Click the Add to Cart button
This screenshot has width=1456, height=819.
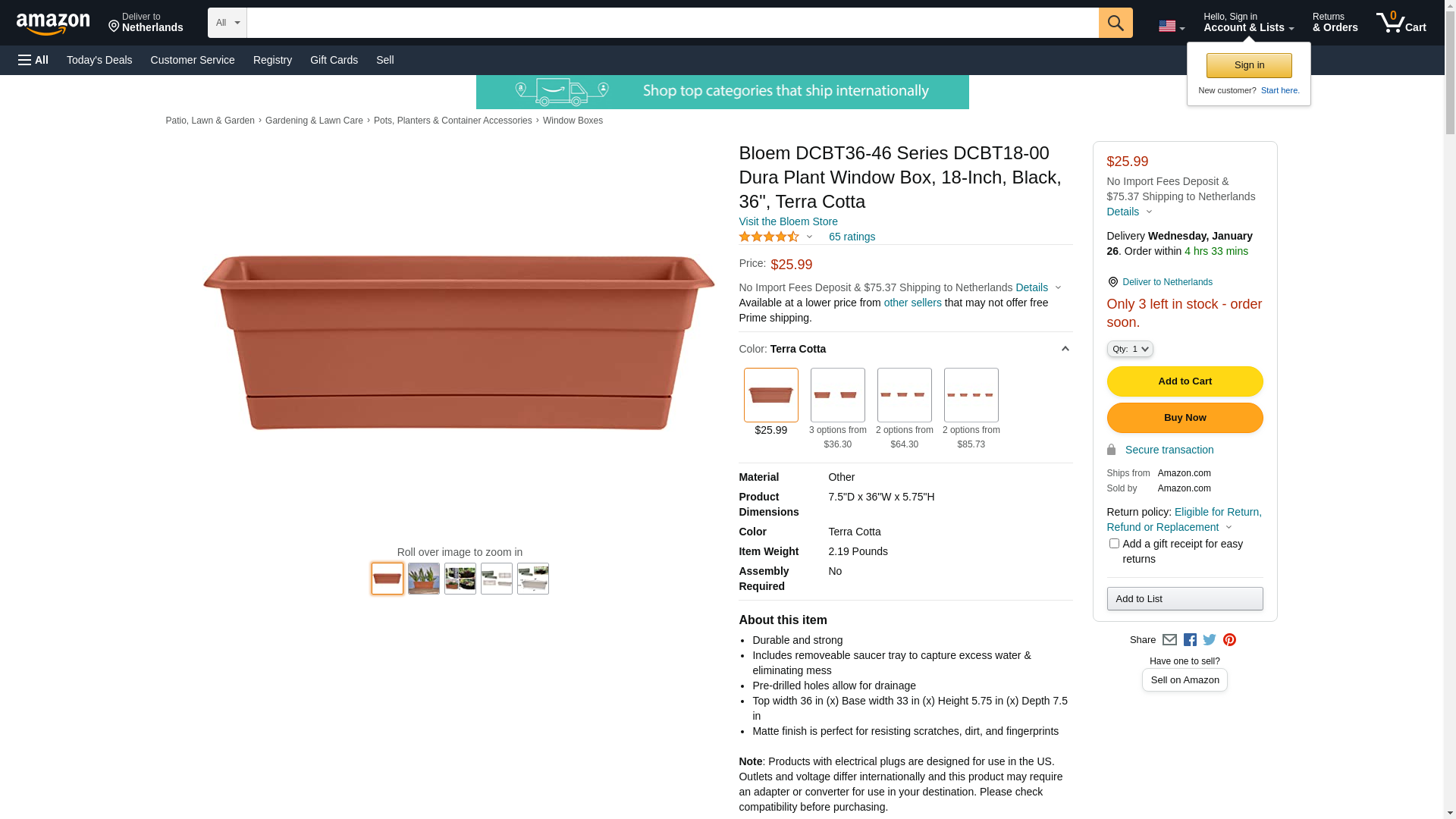[x=1185, y=381]
